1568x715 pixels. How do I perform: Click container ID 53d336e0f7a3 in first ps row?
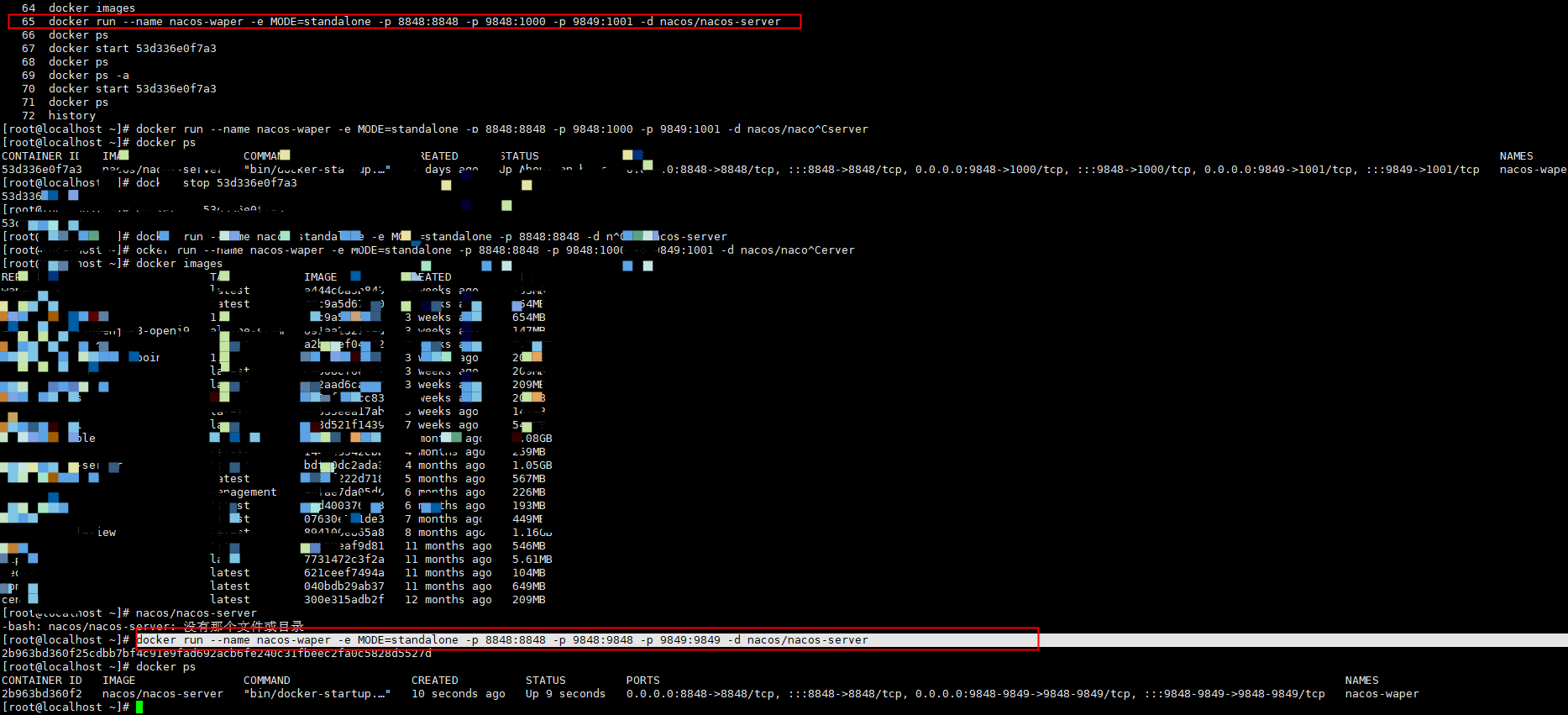point(41,169)
